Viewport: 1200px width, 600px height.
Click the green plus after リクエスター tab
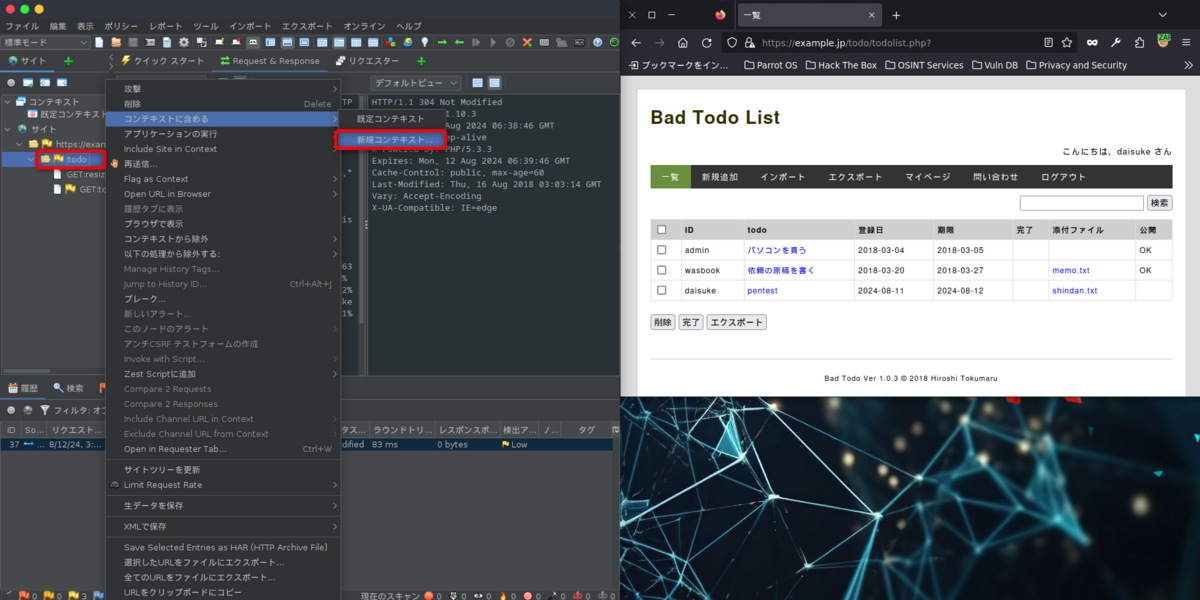[421, 61]
